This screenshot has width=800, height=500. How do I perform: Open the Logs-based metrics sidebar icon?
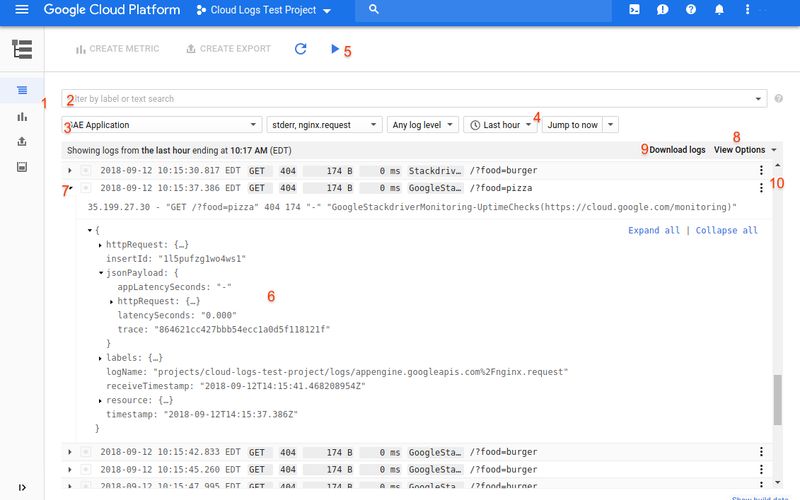[x=22, y=116]
